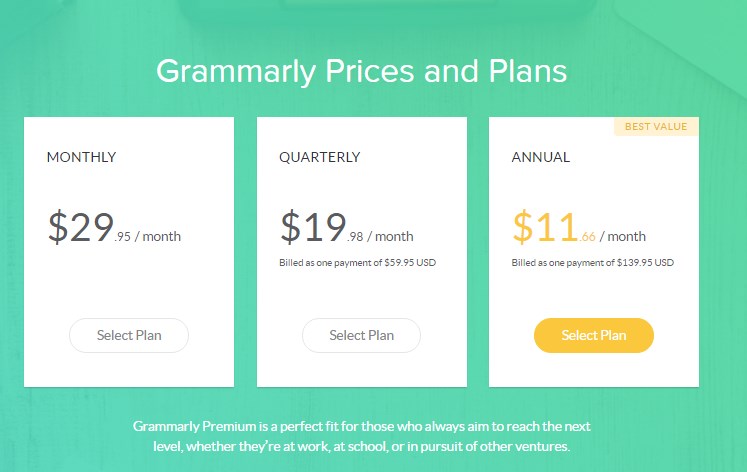
Task: Click the Grammarly Premium description paragraph
Action: click(x=362, y=436)
